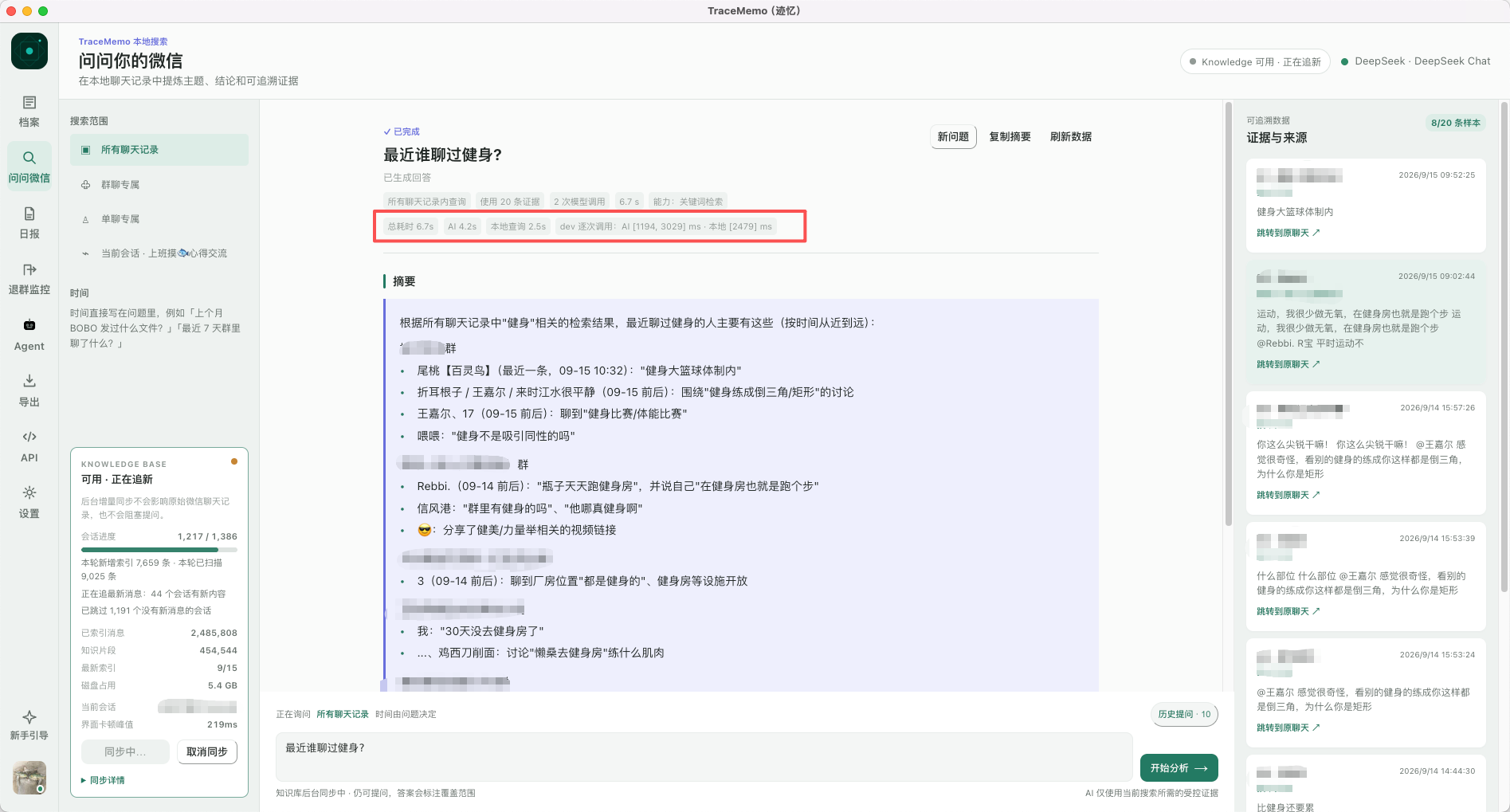Click 能力: 关键词检索 tag
1510x812 pixels.
tap(688, 202)
